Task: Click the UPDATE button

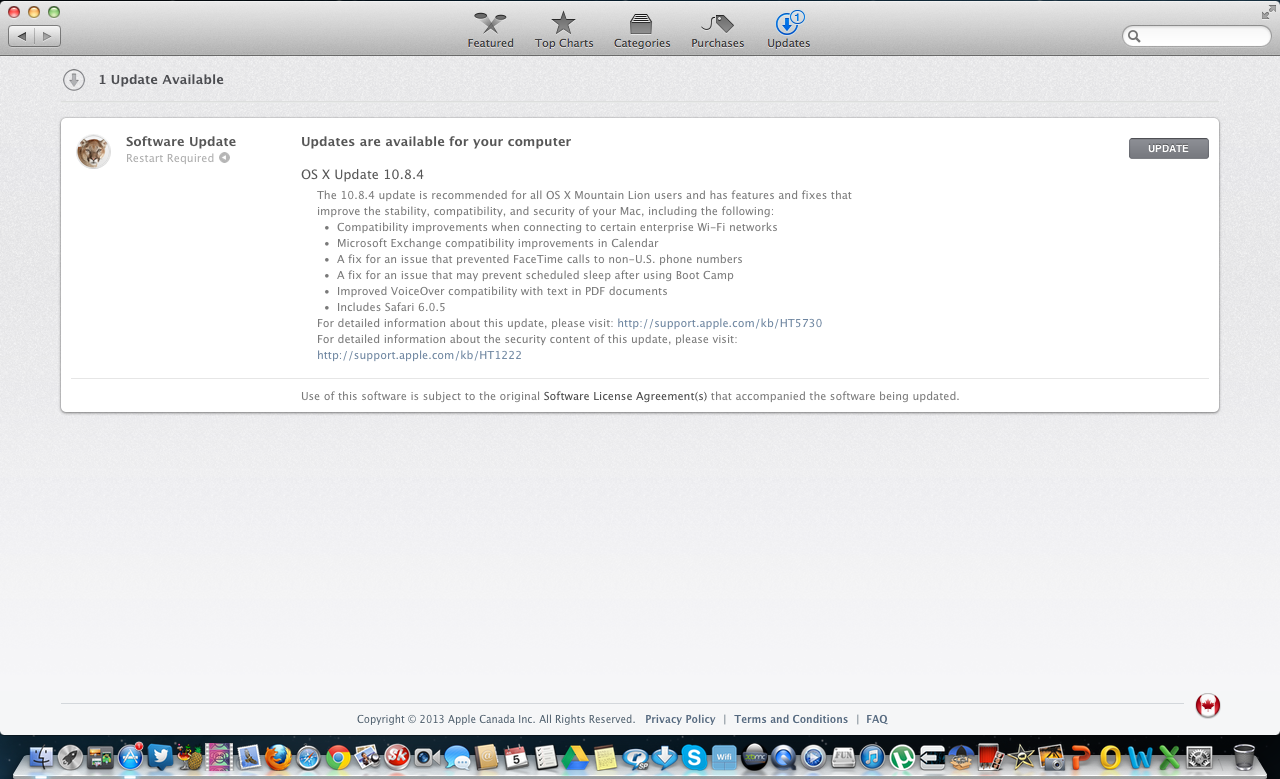Action: click(1168, 148)
